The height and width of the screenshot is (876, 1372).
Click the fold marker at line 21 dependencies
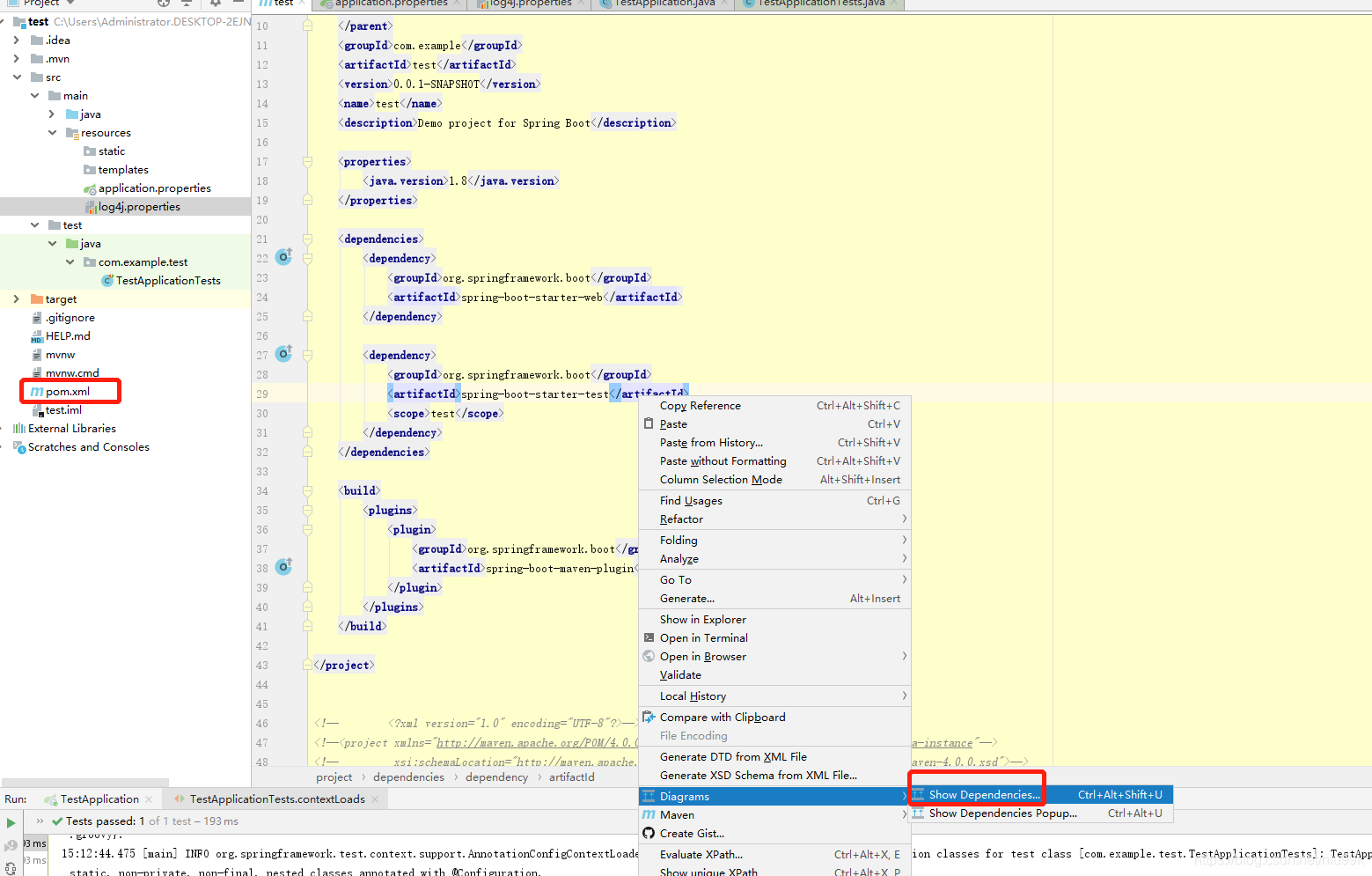pos(308,239)
